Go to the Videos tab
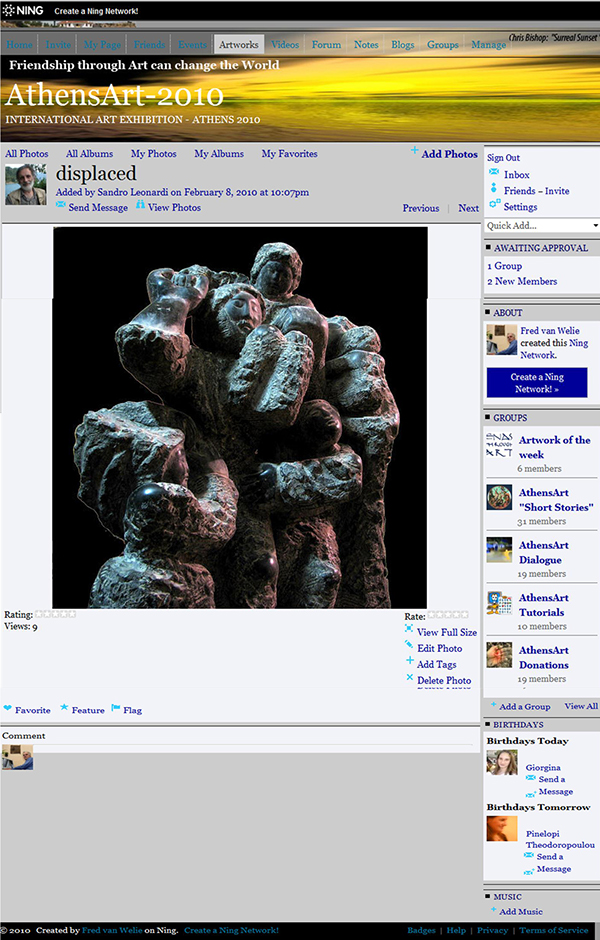This screenshot has width=600, height=940. 285,44
